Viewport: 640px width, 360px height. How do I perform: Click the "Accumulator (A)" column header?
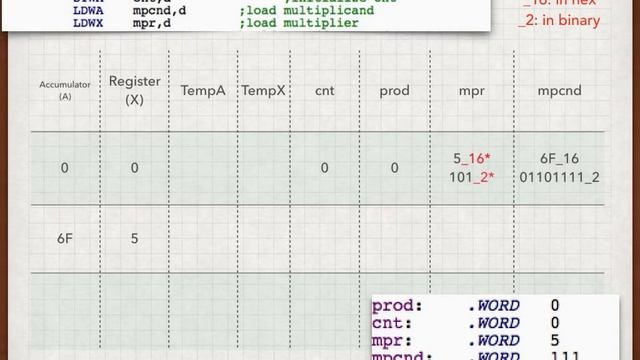65,90
